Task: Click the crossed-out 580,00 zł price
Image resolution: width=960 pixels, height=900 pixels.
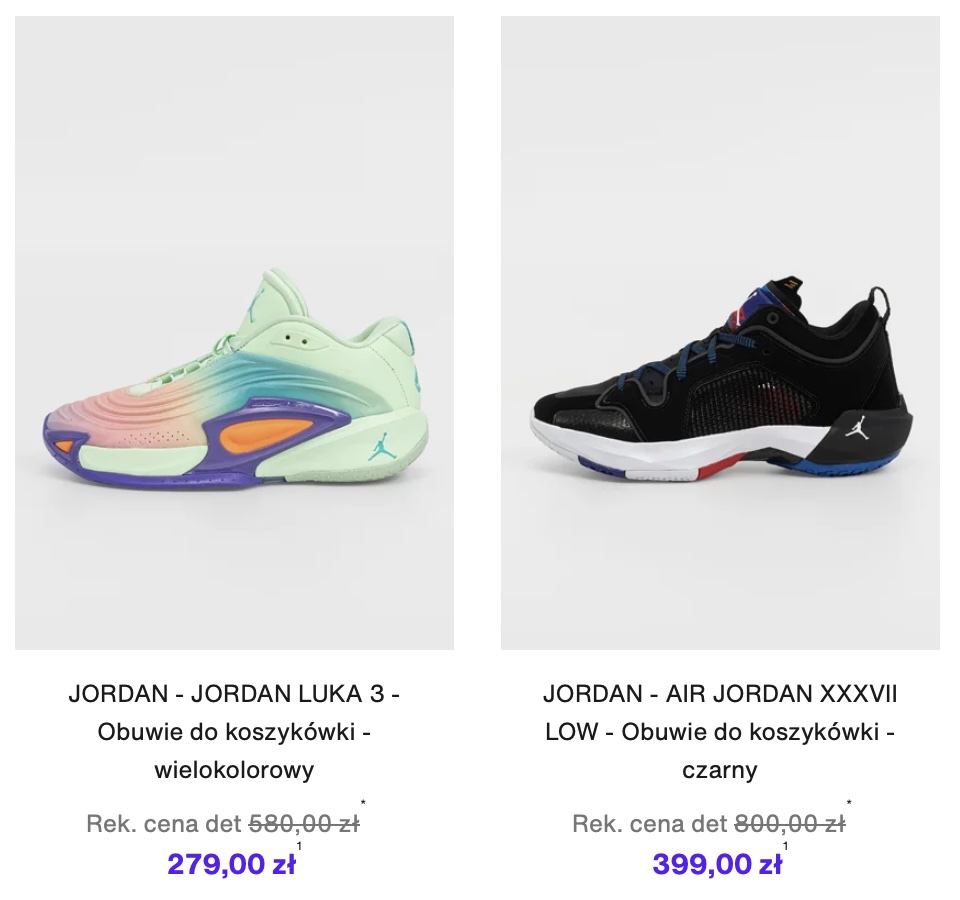Action: (x=304, y=824)
